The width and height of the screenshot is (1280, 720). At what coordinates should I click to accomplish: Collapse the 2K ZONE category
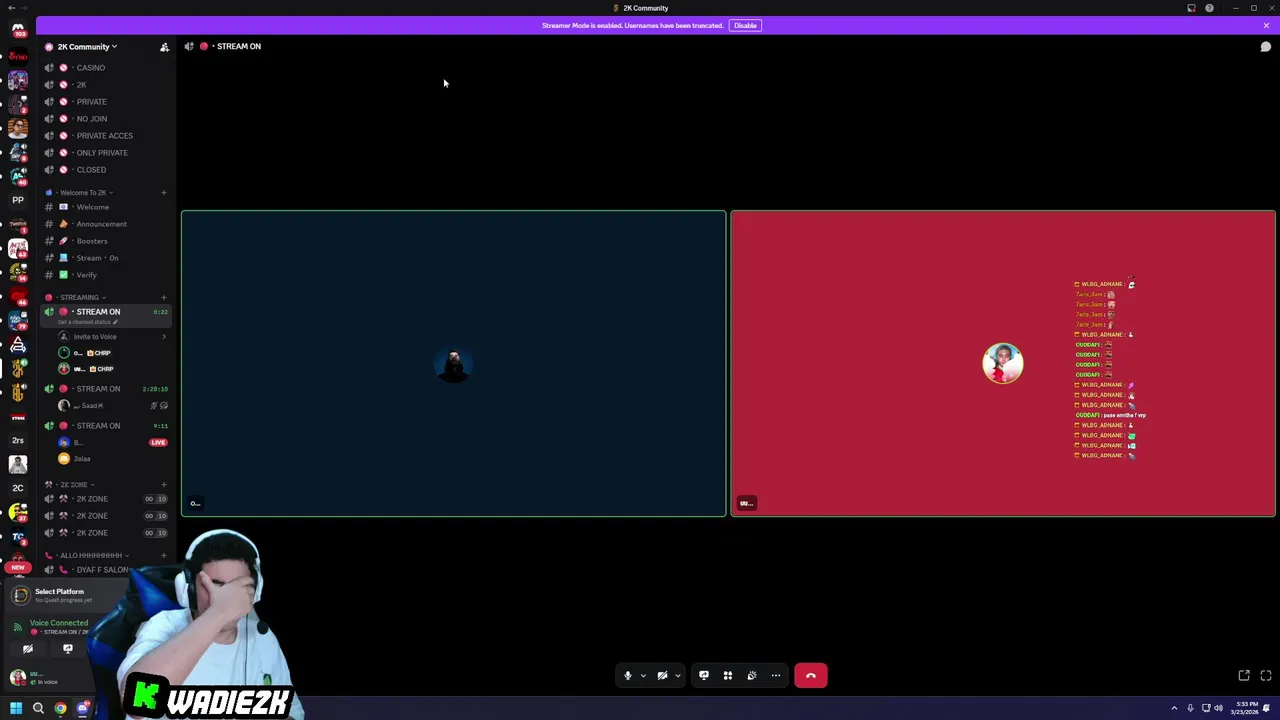pyautogui.click(x=72, y=485)
